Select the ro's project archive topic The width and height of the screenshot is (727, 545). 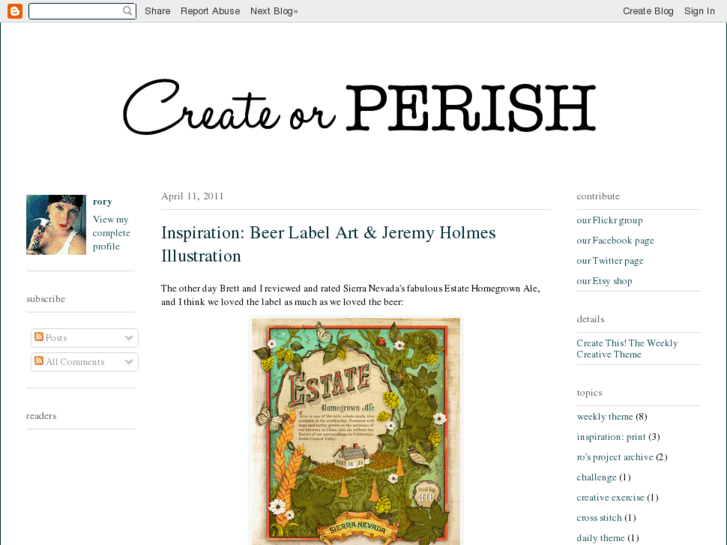point(614,457)
